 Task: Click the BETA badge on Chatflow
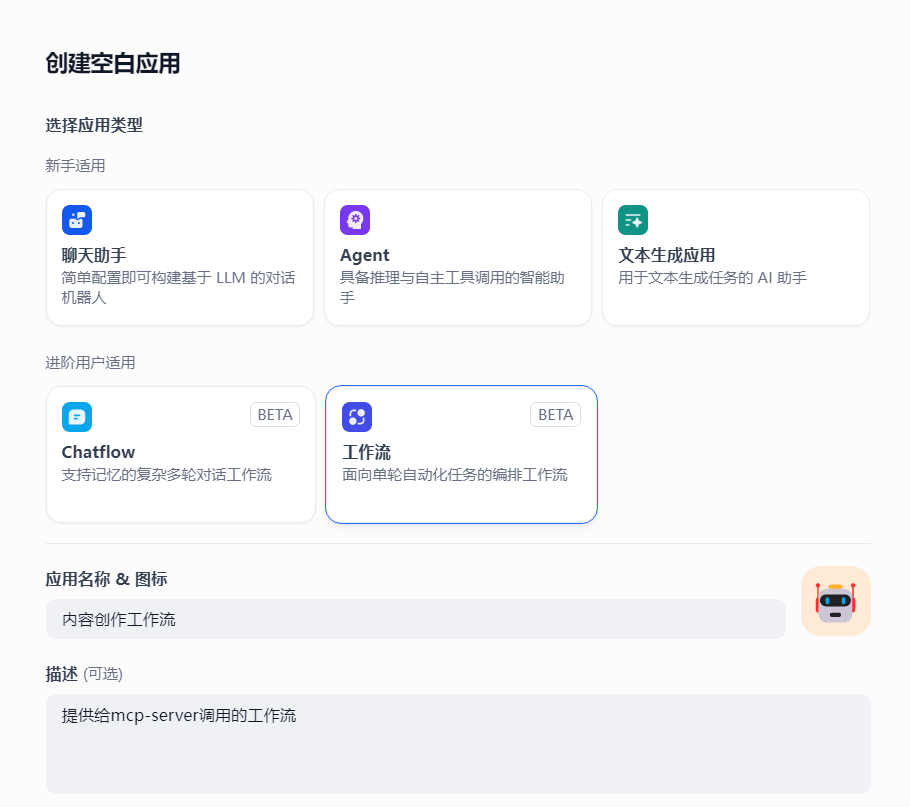pos(275,415)
